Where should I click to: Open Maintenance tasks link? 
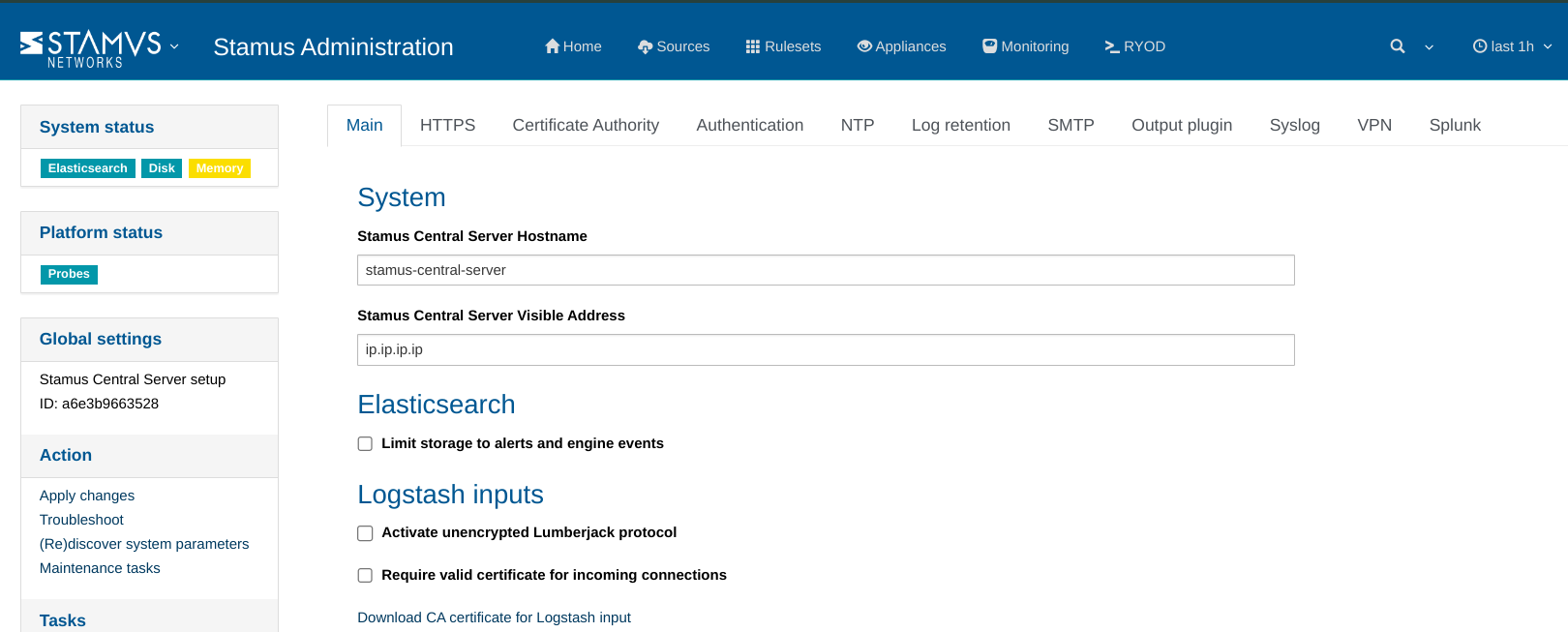(100, 568)
